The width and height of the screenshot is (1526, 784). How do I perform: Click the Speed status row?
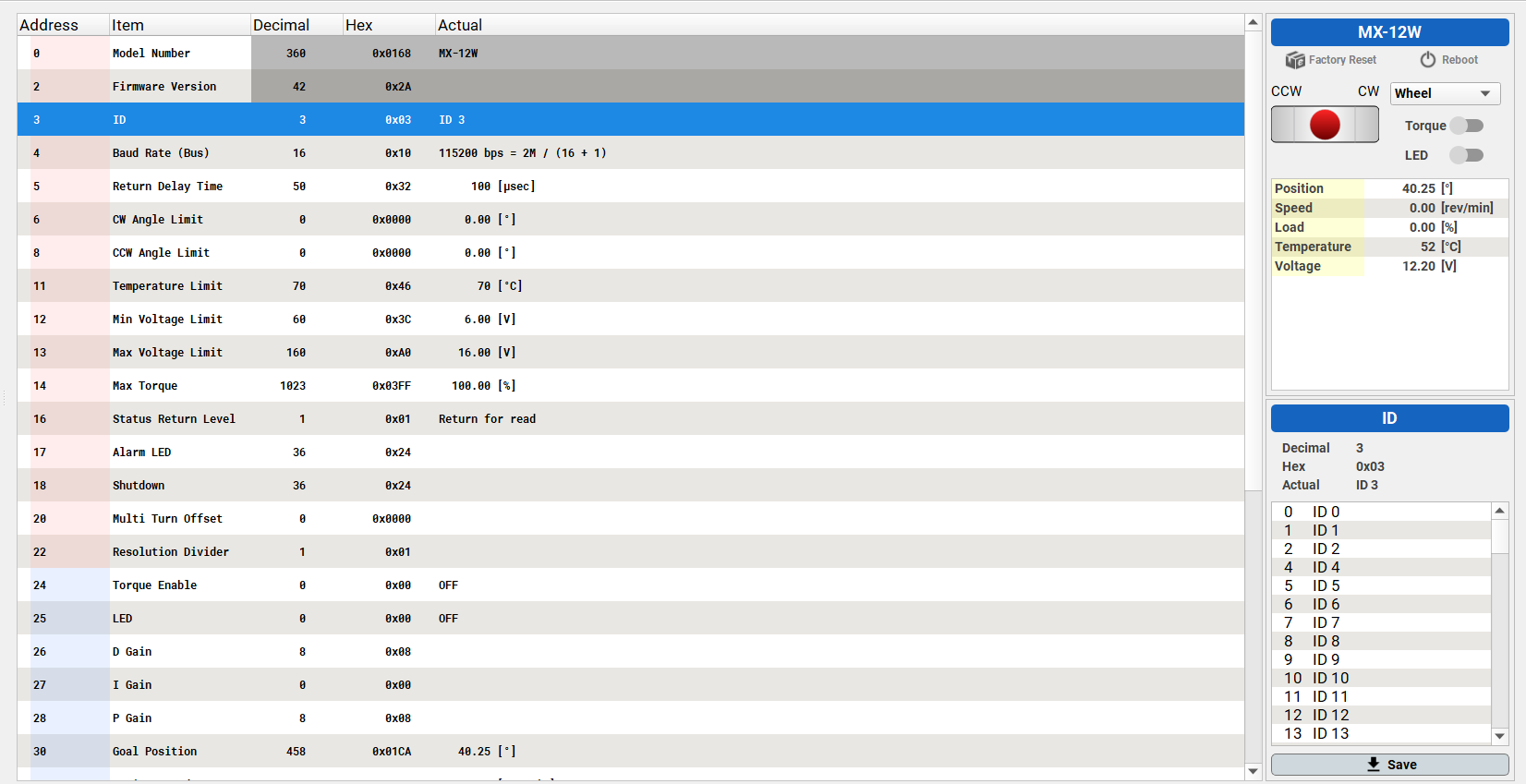[x=1390, y=208]
